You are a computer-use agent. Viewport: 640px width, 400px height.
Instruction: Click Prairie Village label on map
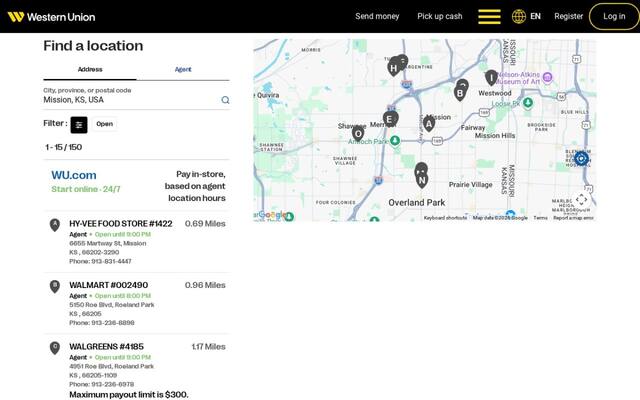[x=471, y=184]
